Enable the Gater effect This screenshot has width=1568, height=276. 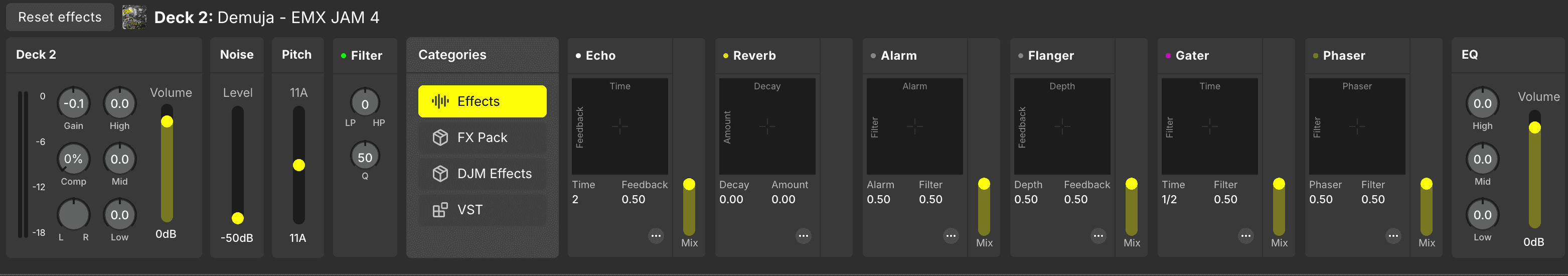pos(1168,55)
